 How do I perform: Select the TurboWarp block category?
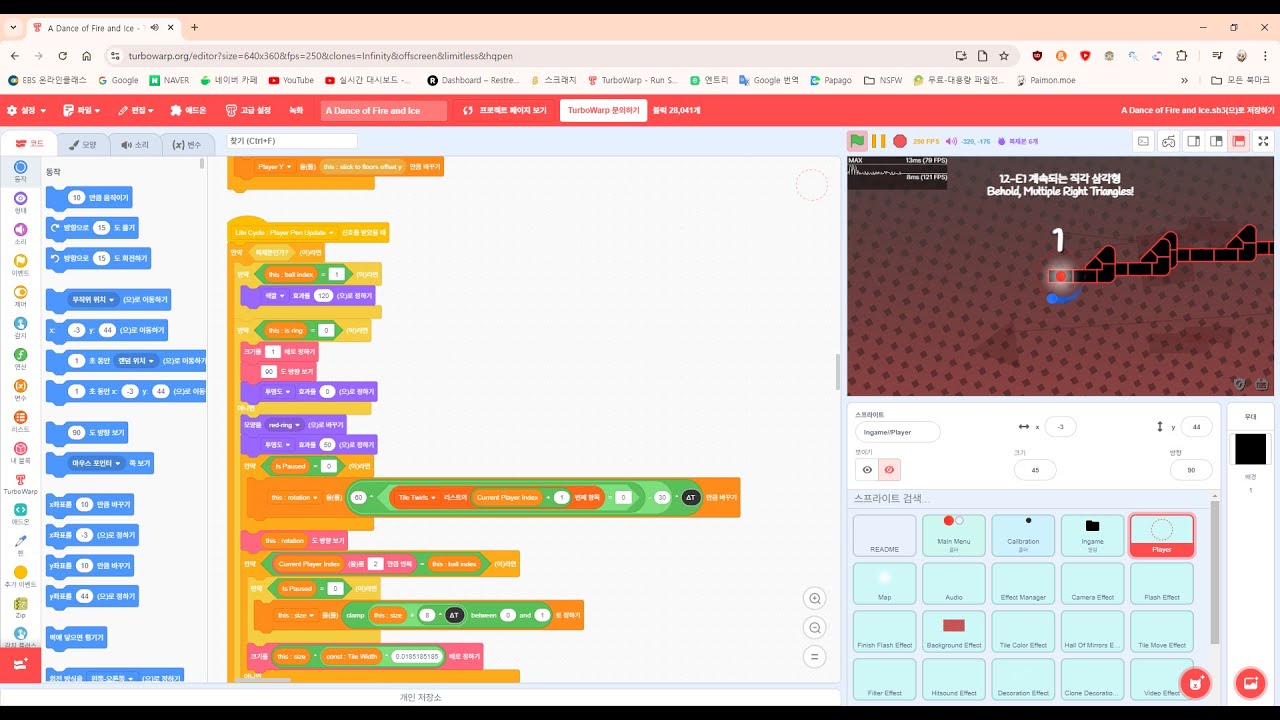[20, 484]
